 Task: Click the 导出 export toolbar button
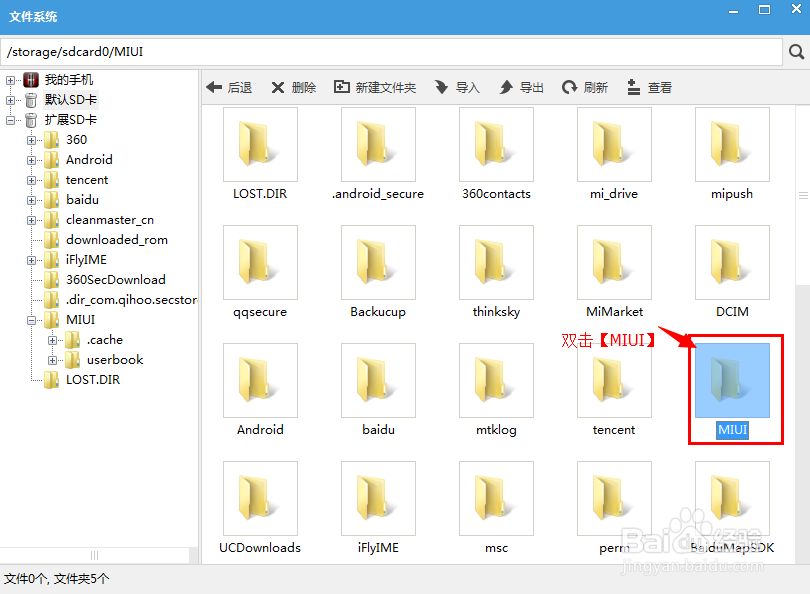tap(521, 87)
